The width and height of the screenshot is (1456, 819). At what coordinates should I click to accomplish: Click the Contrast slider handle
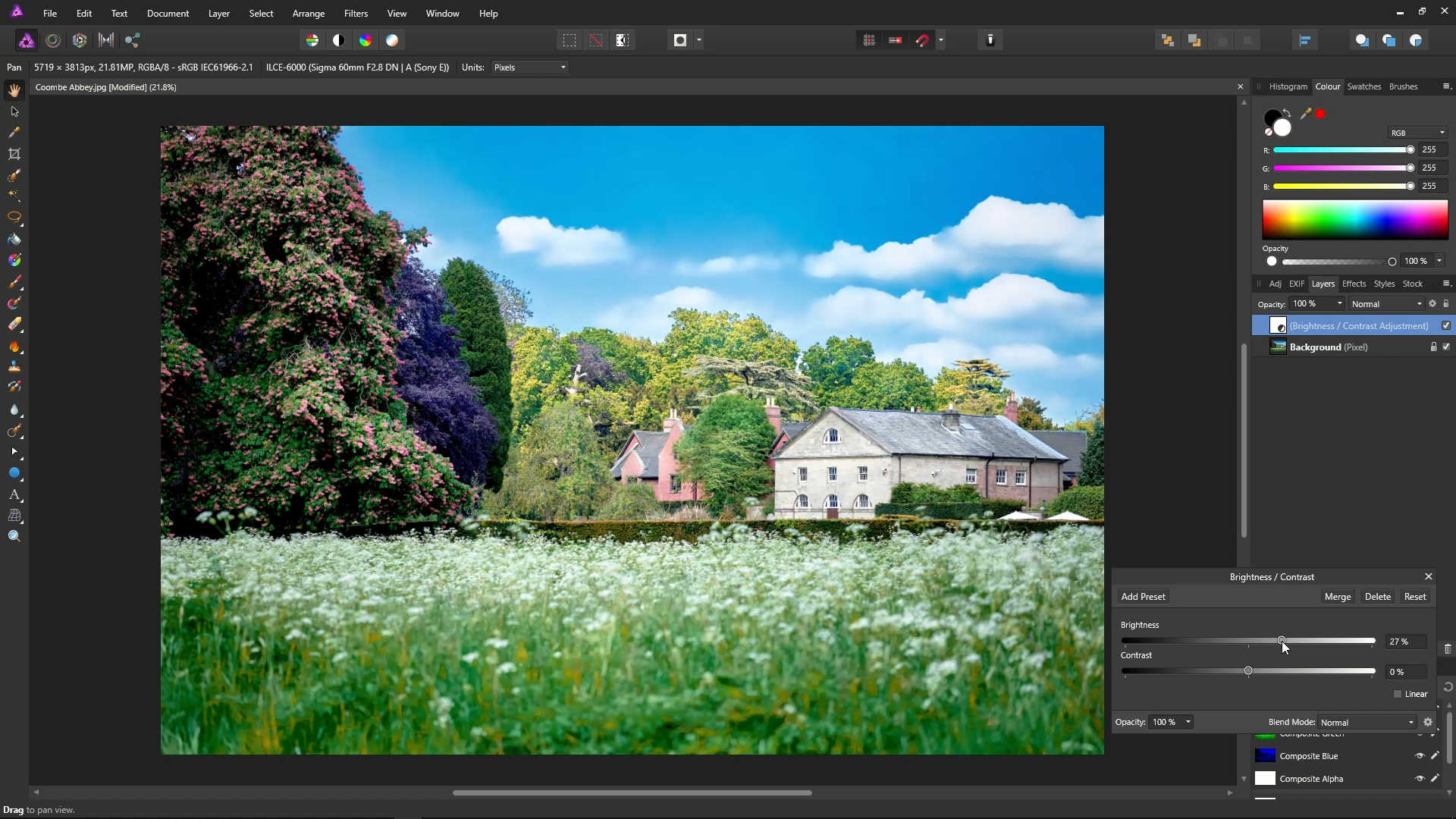coord(1247,671)
